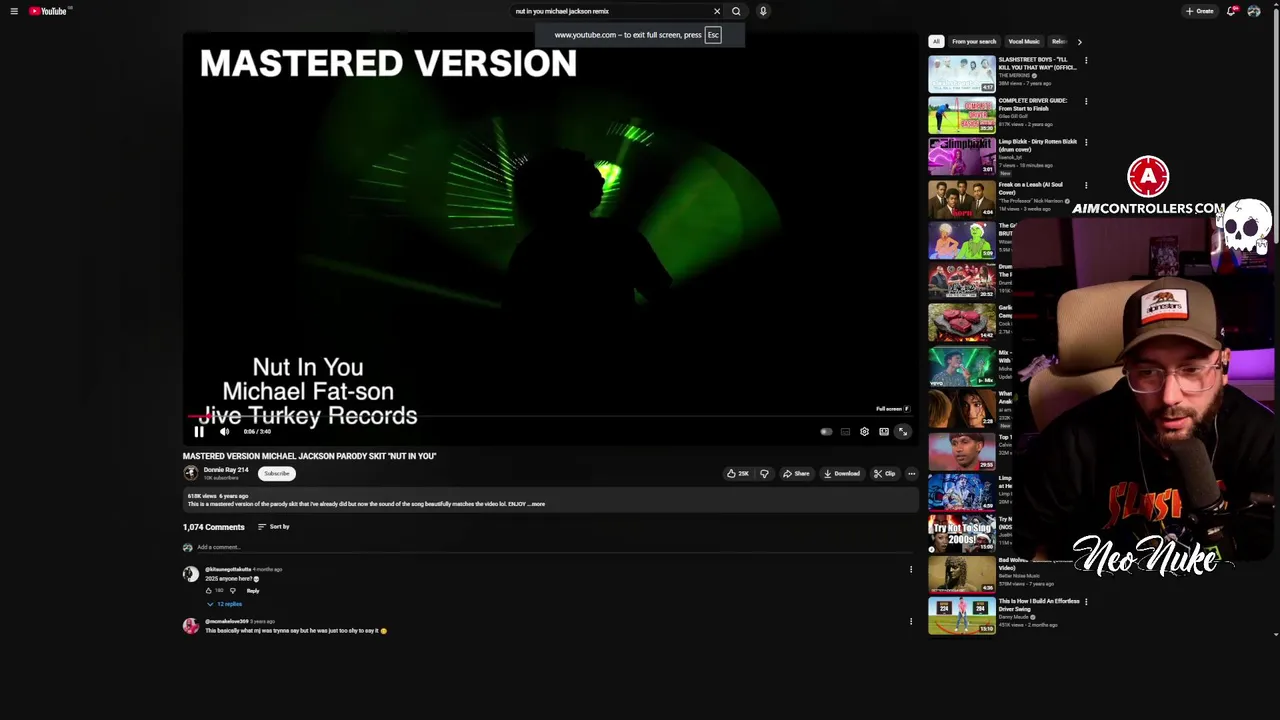The width and height of the screenshot is (1280, 720).
Task: Switch to theater mode
Action: tap(884, 432)
